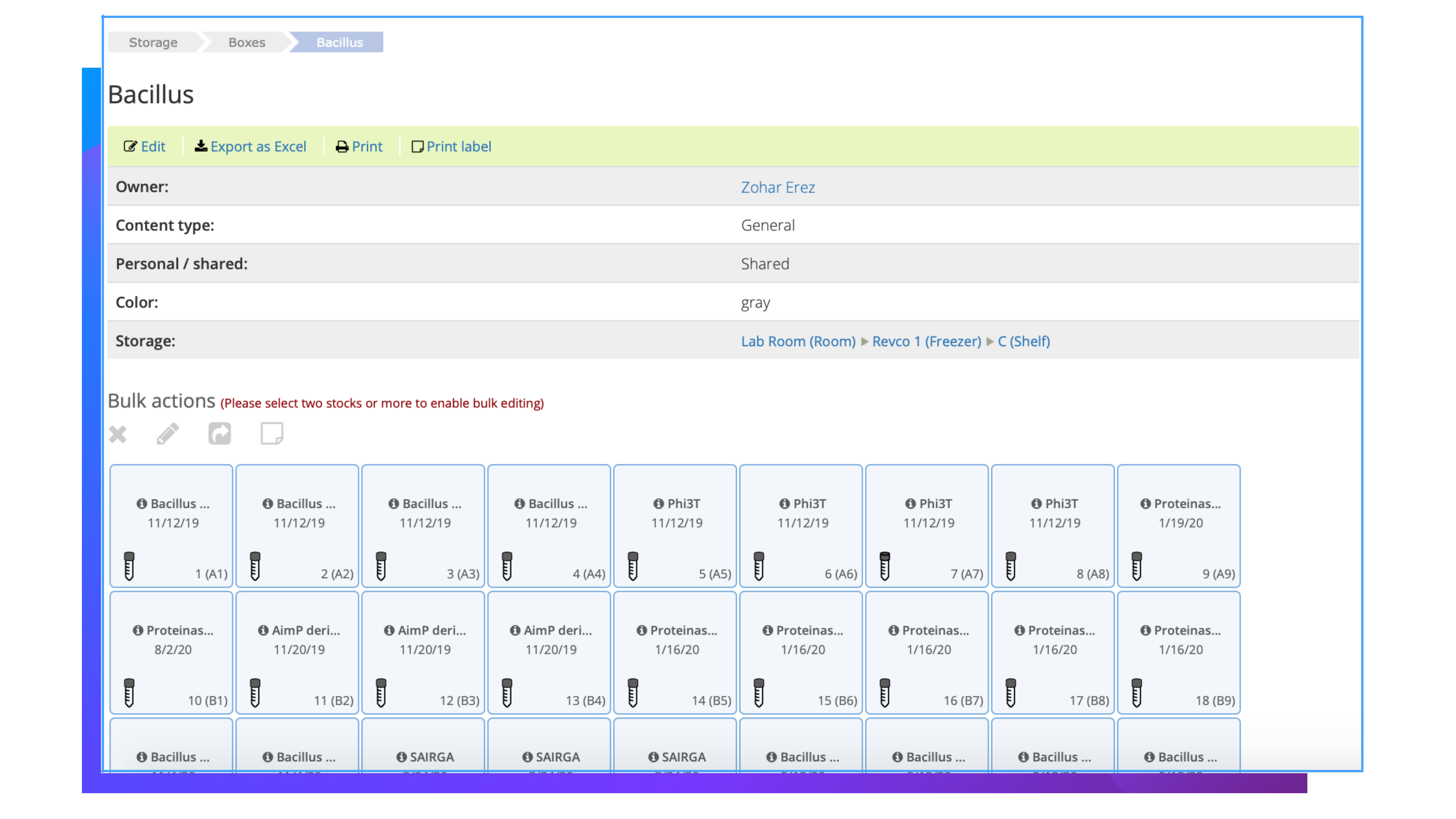
Task: Click the 'General' content type value
Action: [x=768, y=225]
